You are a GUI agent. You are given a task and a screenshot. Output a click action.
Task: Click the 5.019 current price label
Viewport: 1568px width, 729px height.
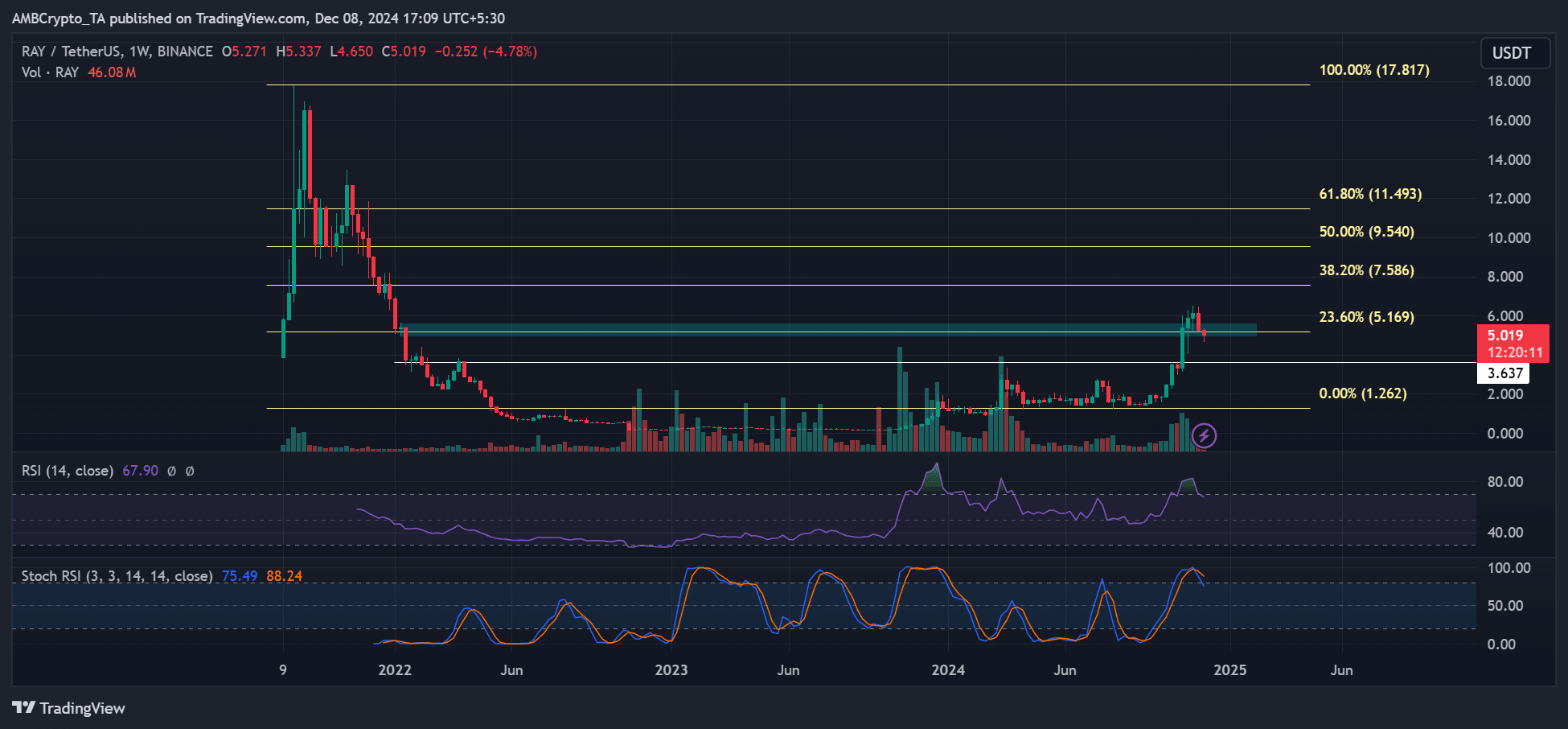click(1505, 336)
